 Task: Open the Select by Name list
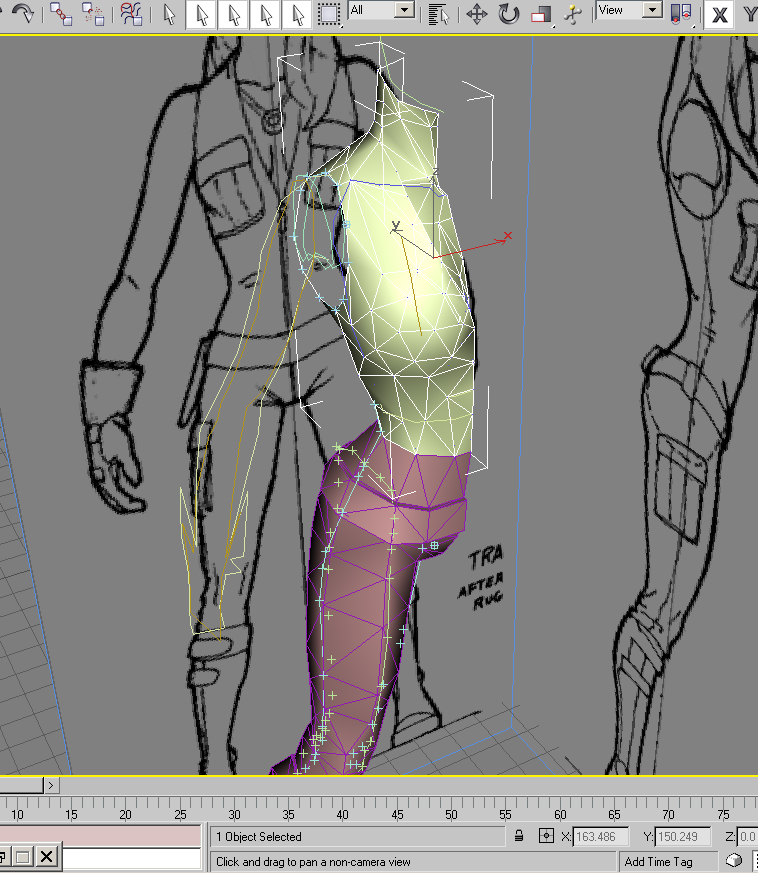pos(436,14)
